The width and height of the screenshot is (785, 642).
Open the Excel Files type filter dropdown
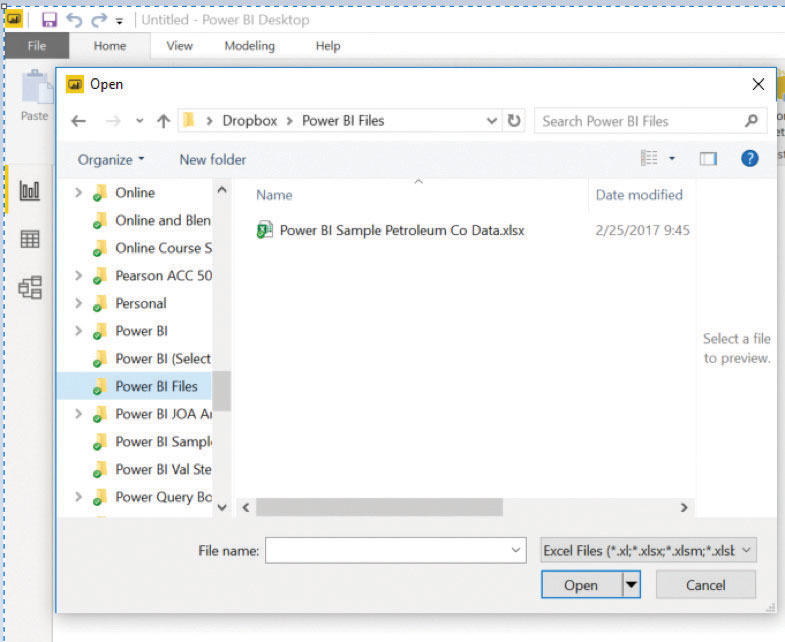[x=648, y=550]
